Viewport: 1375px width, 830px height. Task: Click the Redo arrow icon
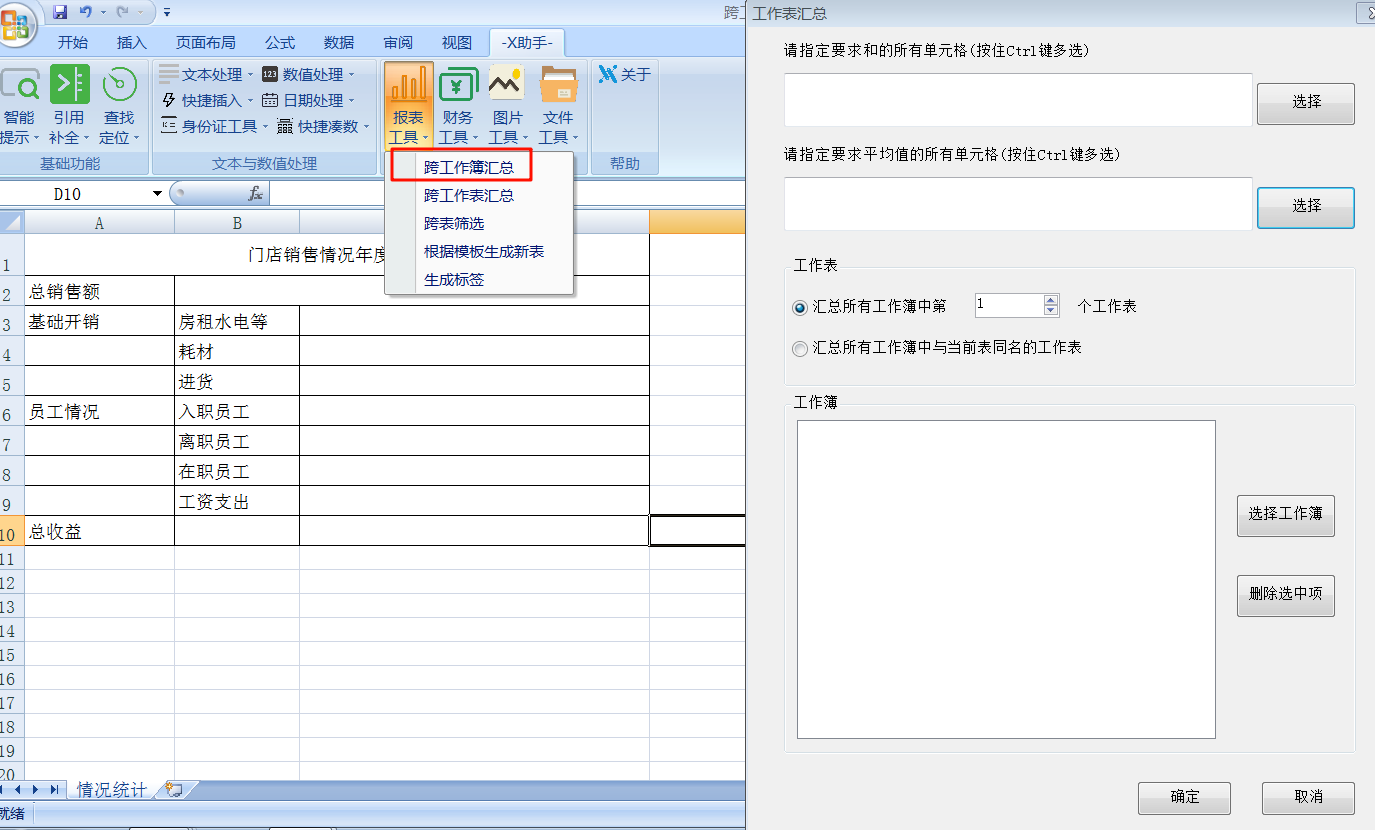(x=124, y=12)
